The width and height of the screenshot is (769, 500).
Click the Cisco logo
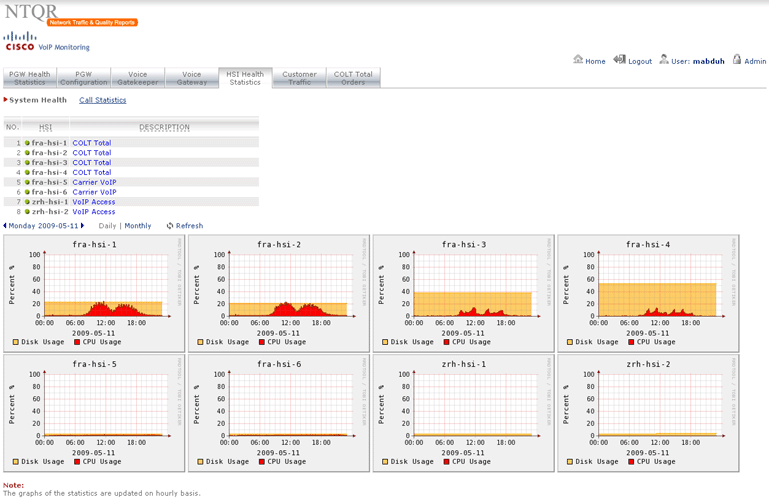point(20,41)
